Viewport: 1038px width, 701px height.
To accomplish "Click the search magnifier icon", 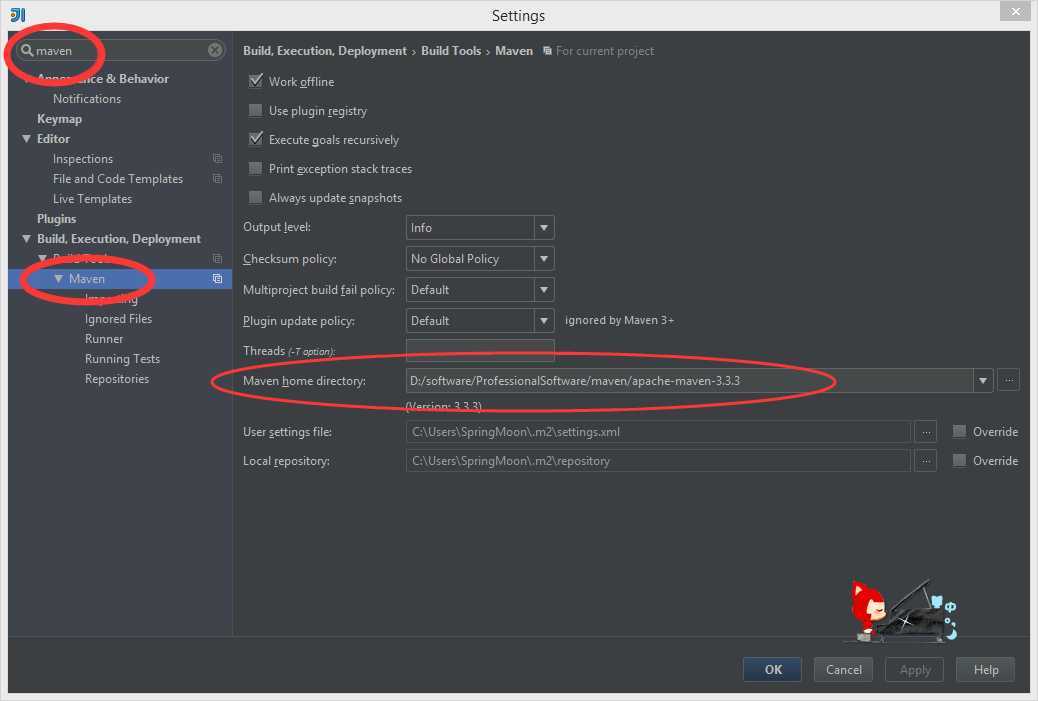I will point(27,50).
